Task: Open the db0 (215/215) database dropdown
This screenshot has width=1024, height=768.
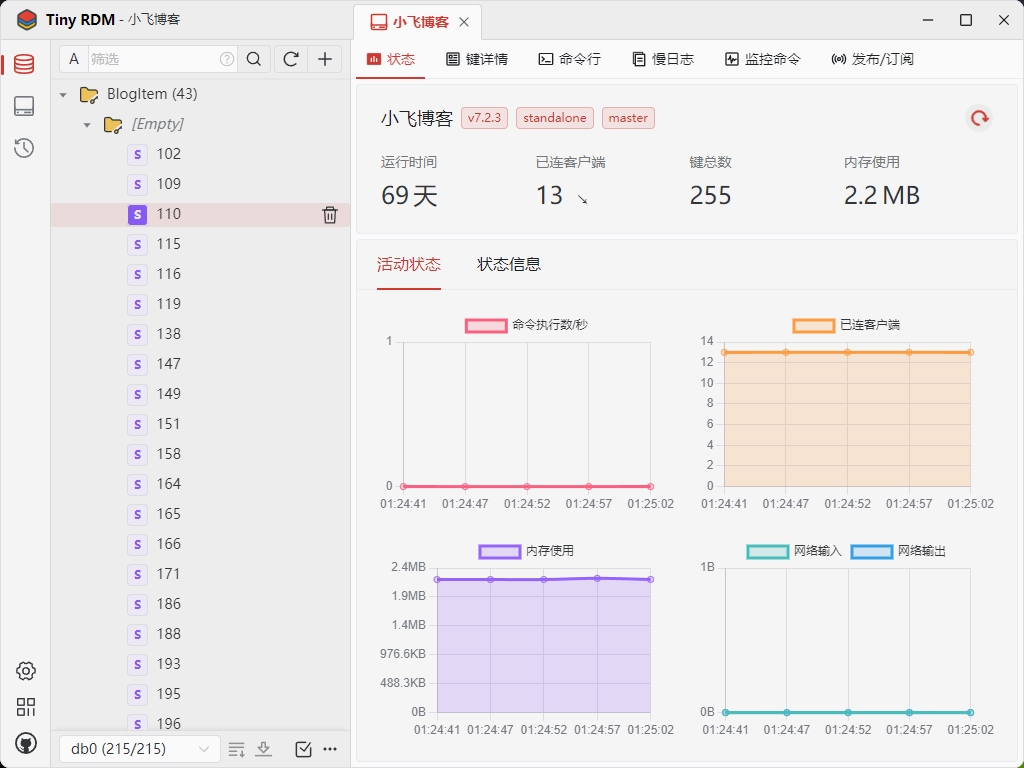Action: 139,749
